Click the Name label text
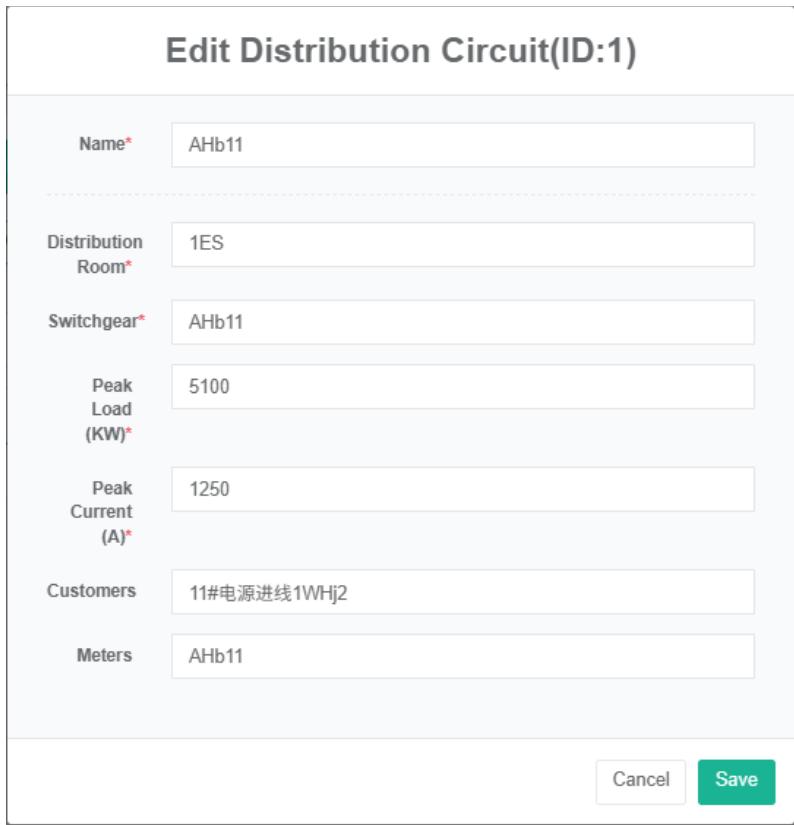The width and height of the screenshot is (794, 825). (x=101, y=144)
